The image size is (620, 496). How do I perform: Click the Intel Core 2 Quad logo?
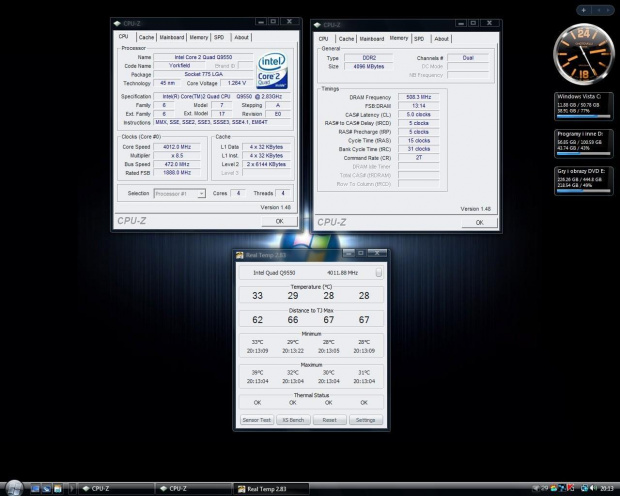point(273,70)
